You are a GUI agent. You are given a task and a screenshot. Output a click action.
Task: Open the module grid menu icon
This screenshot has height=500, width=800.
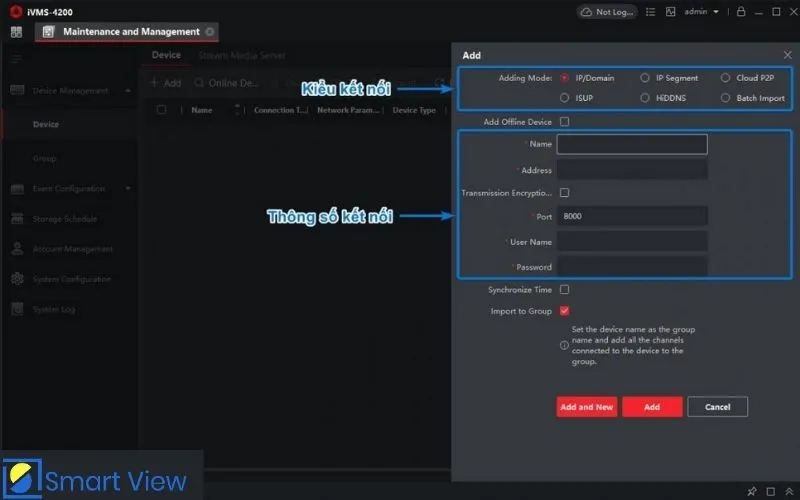tap(16, 32)
